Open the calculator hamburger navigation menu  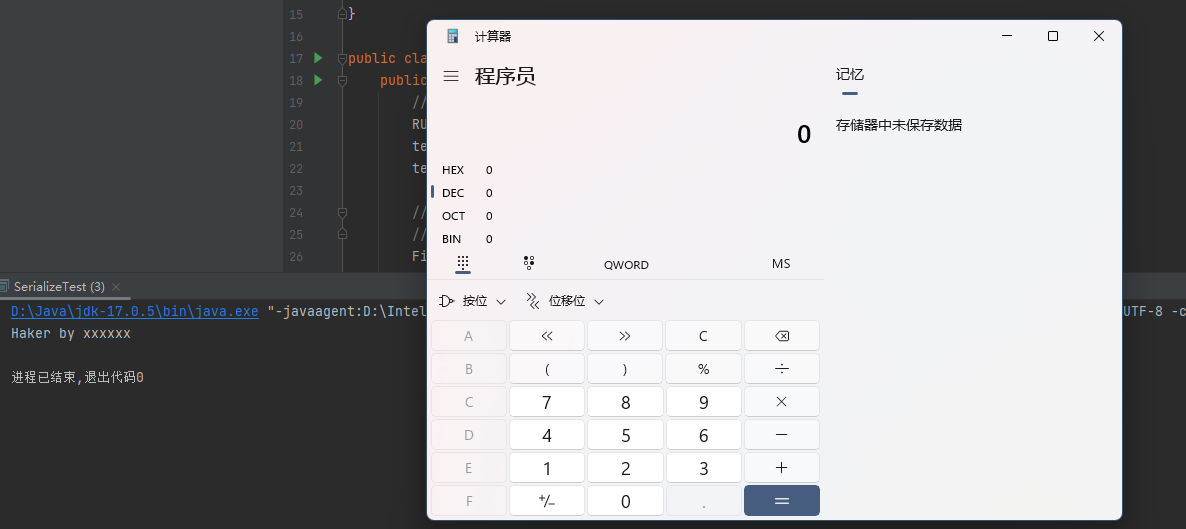click(452, 76)
